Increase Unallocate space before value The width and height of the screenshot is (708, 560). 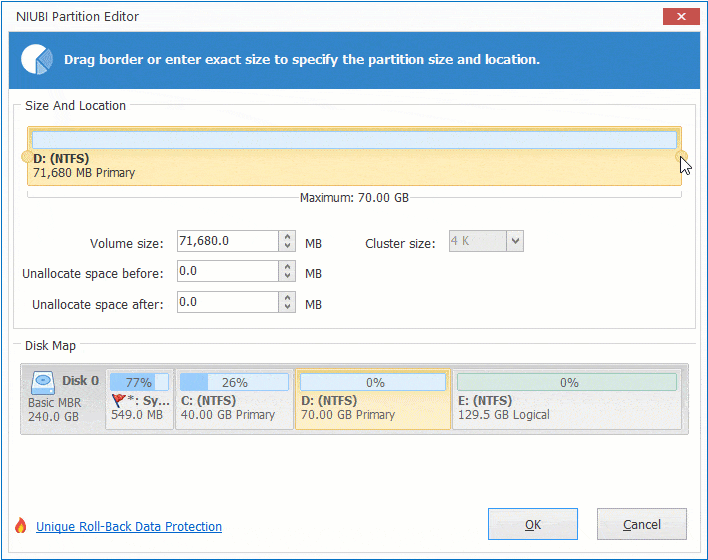click(288, 266)
